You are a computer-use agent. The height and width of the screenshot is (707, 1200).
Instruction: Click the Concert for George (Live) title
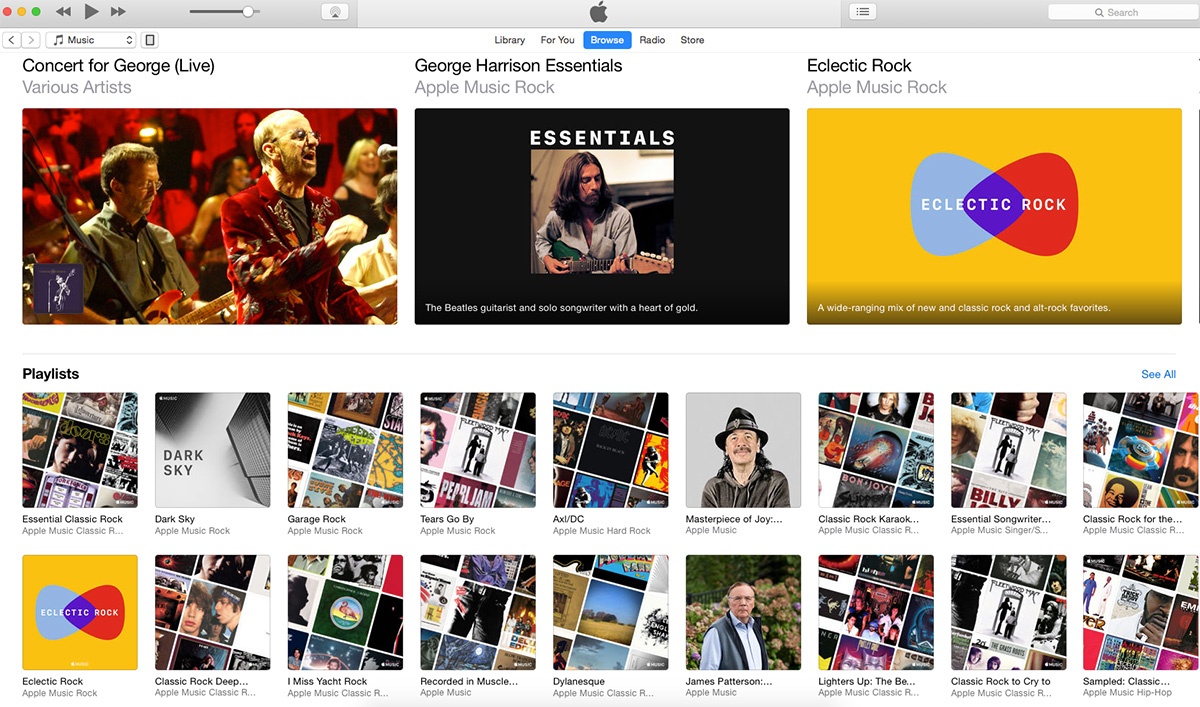pyautogui.click(x=118, y=66)
